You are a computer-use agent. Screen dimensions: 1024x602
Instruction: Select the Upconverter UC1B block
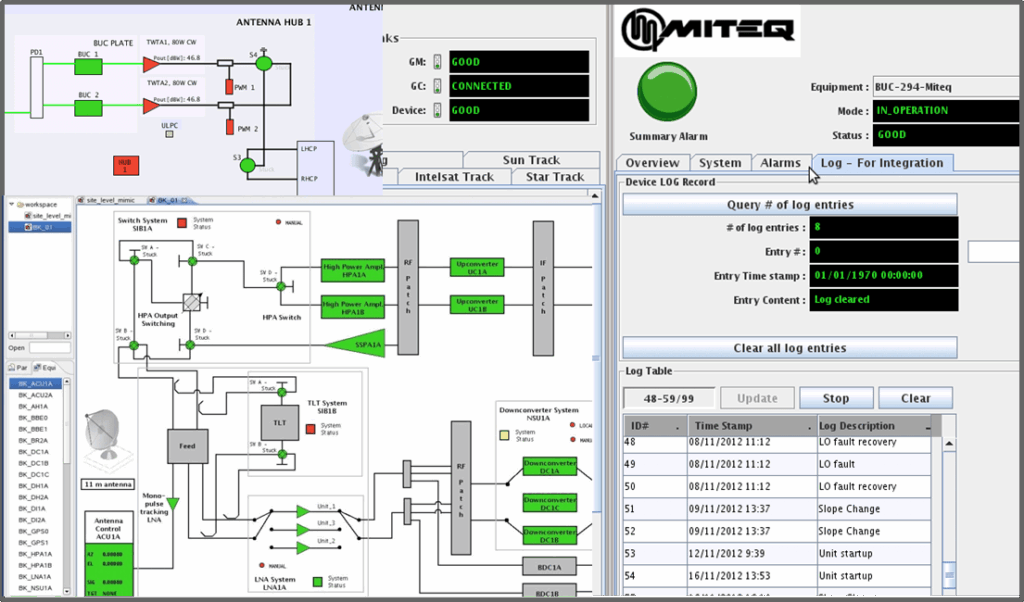[x=477, y=305]
